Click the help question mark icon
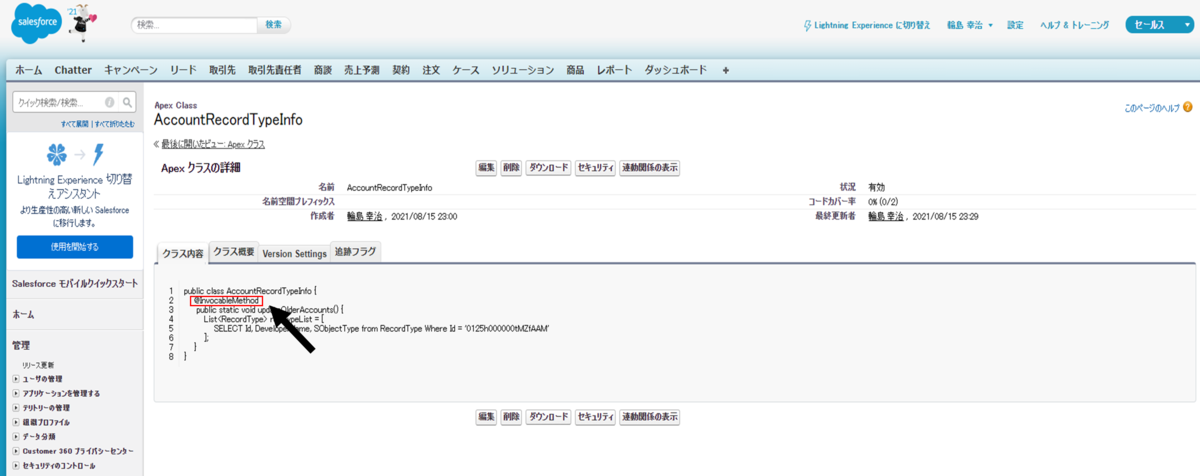Screen dimensions: 1200x476 coord(1188,106)
